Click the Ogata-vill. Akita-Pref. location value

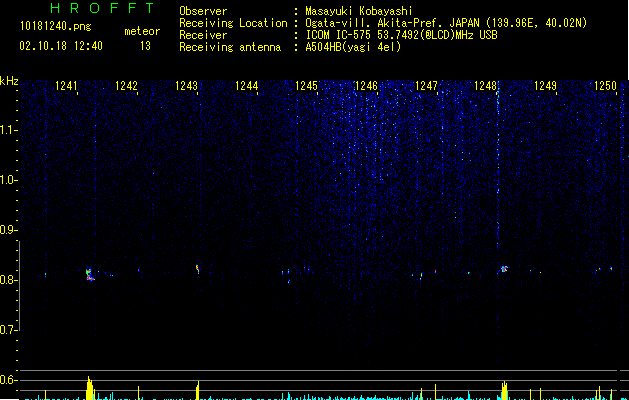446,23
